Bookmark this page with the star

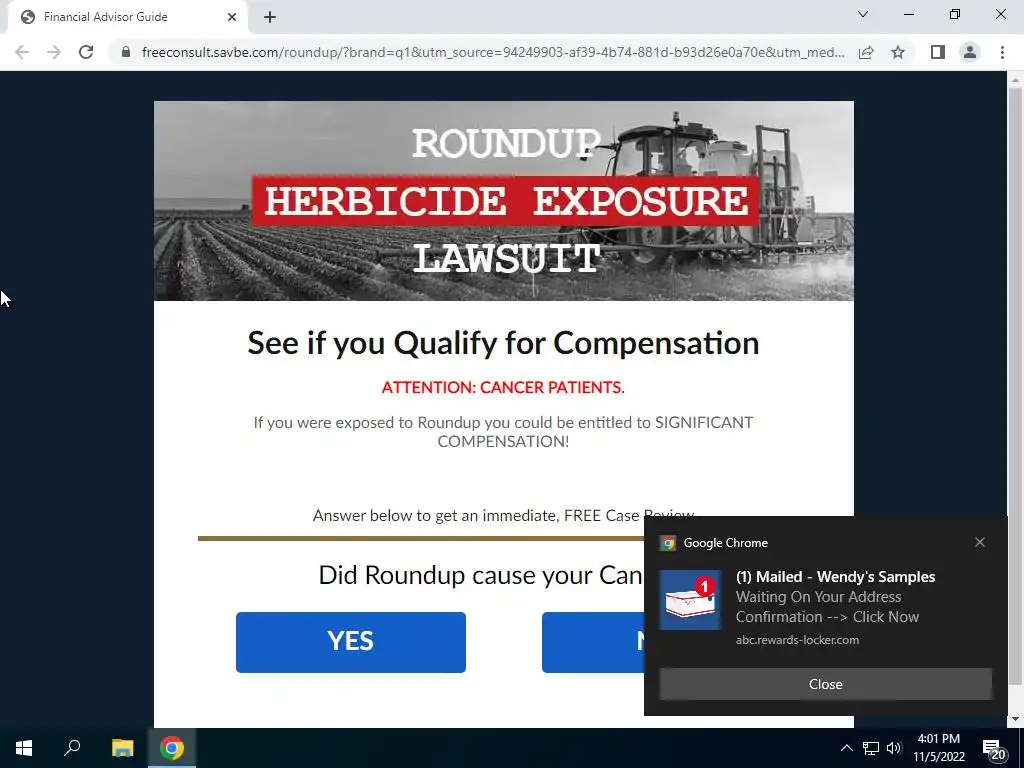(898, 52)
